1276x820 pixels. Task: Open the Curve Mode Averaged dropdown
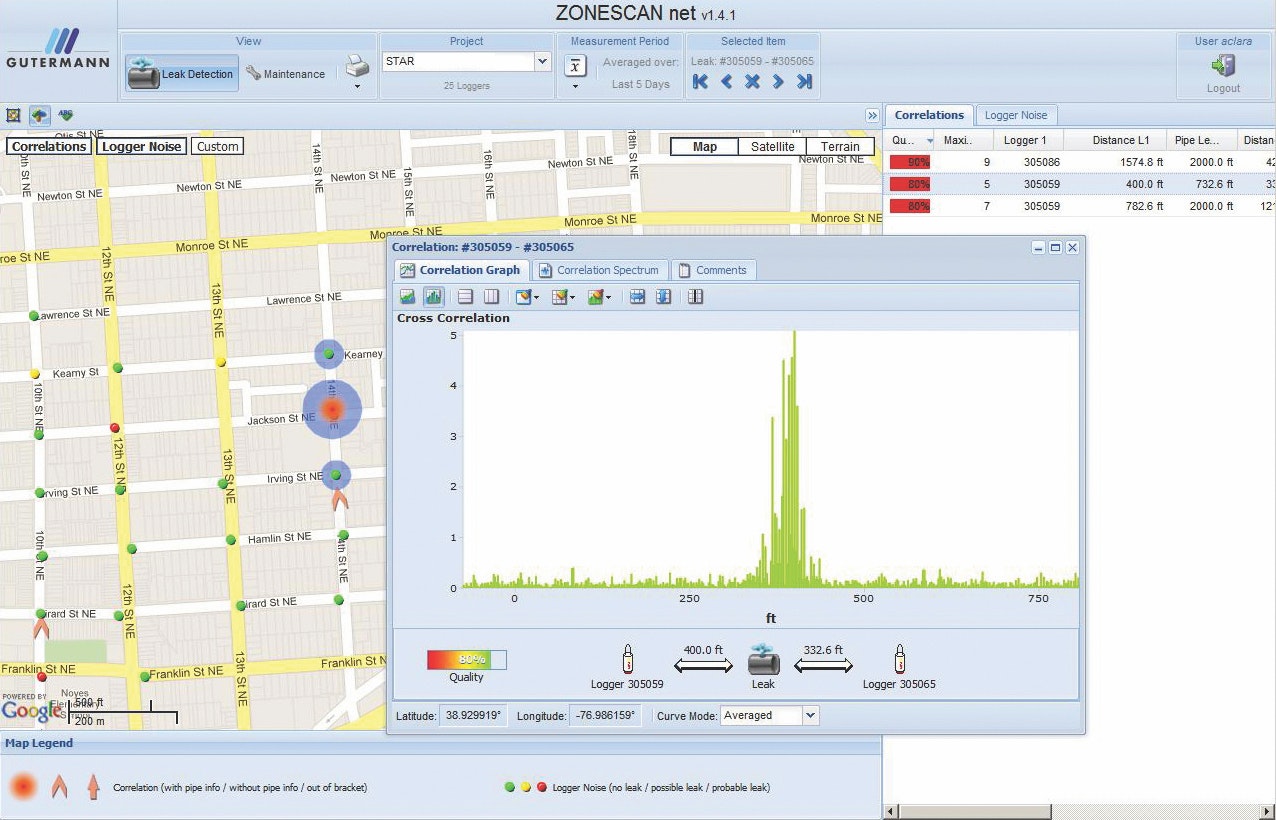810,715
